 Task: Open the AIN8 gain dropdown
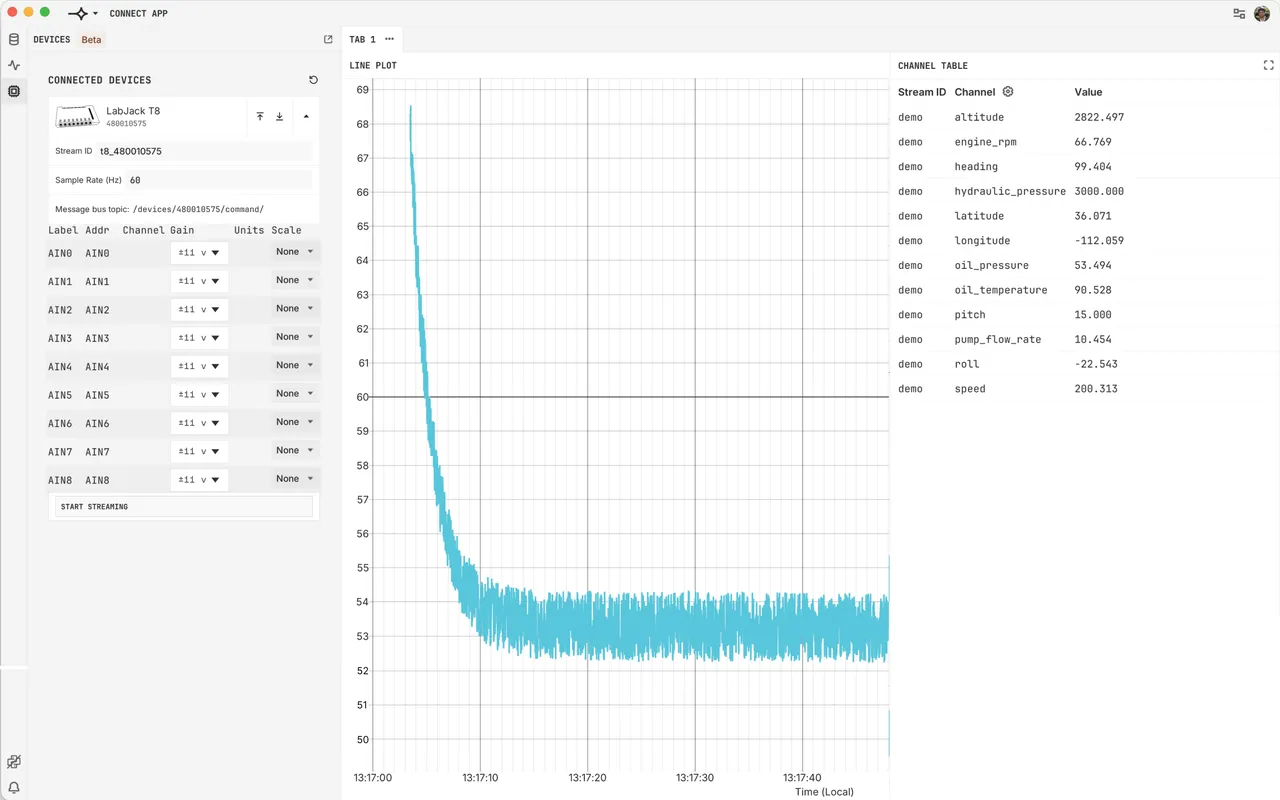click(199, 480)
